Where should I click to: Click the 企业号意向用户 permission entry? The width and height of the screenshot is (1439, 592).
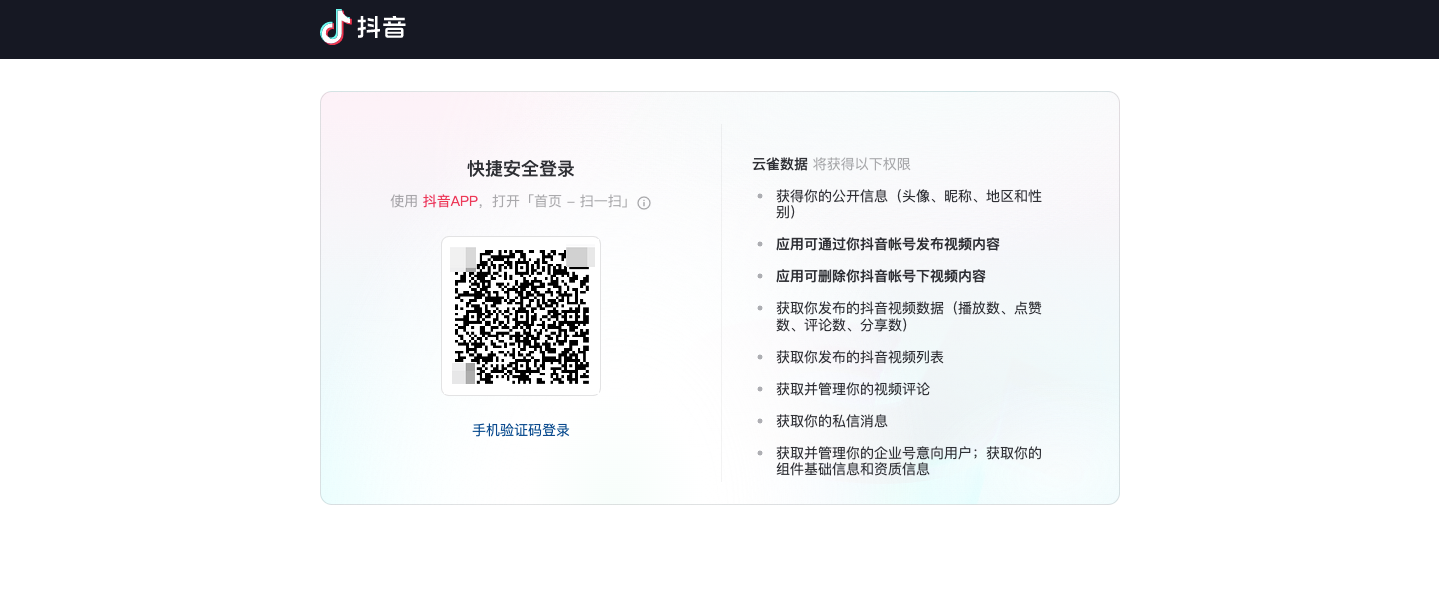coord(908,461)
